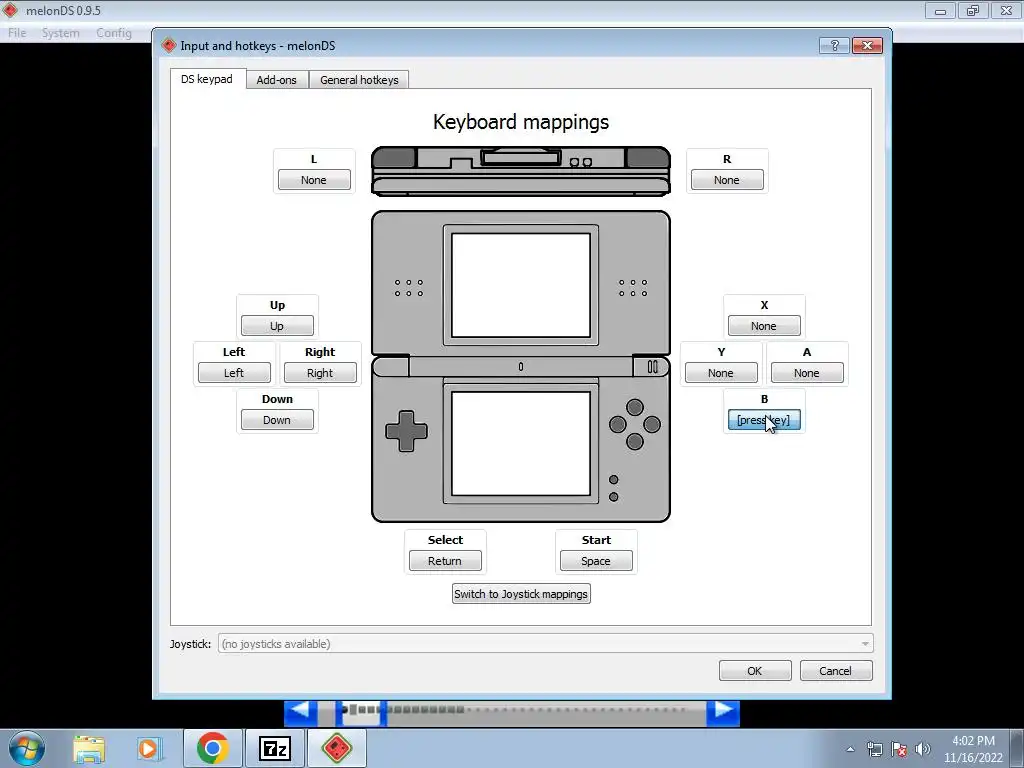Viewport: 1024px width, 768px height.
Task: Change the Start mapping set to Space
Action: click(x=596, y=561)
